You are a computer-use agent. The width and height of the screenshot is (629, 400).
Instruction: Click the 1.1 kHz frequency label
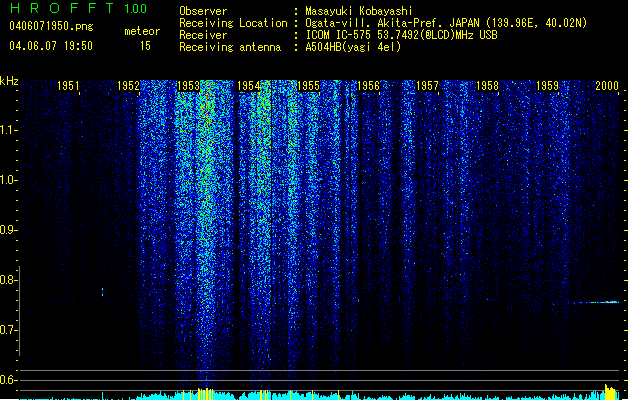coord(8,130)
